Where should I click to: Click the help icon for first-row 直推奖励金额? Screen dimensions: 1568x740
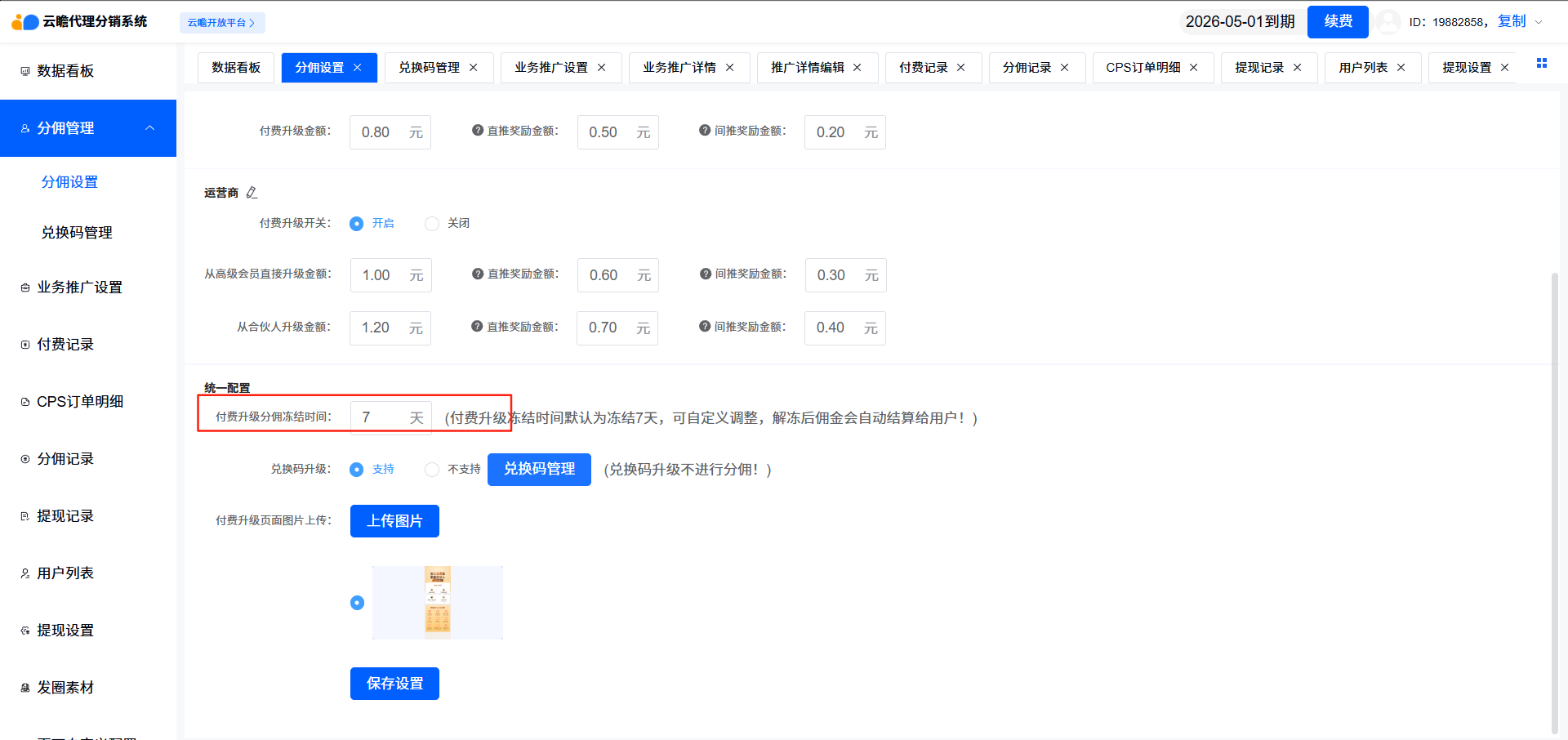click(x=478, y=130)
